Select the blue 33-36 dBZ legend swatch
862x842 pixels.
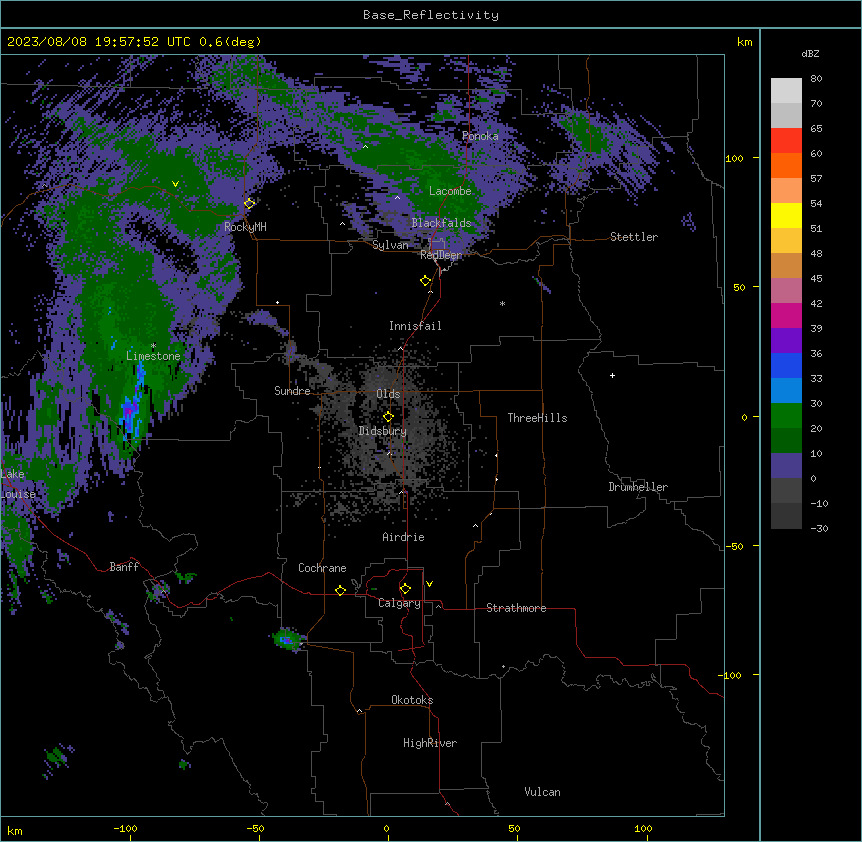[786, 365]
